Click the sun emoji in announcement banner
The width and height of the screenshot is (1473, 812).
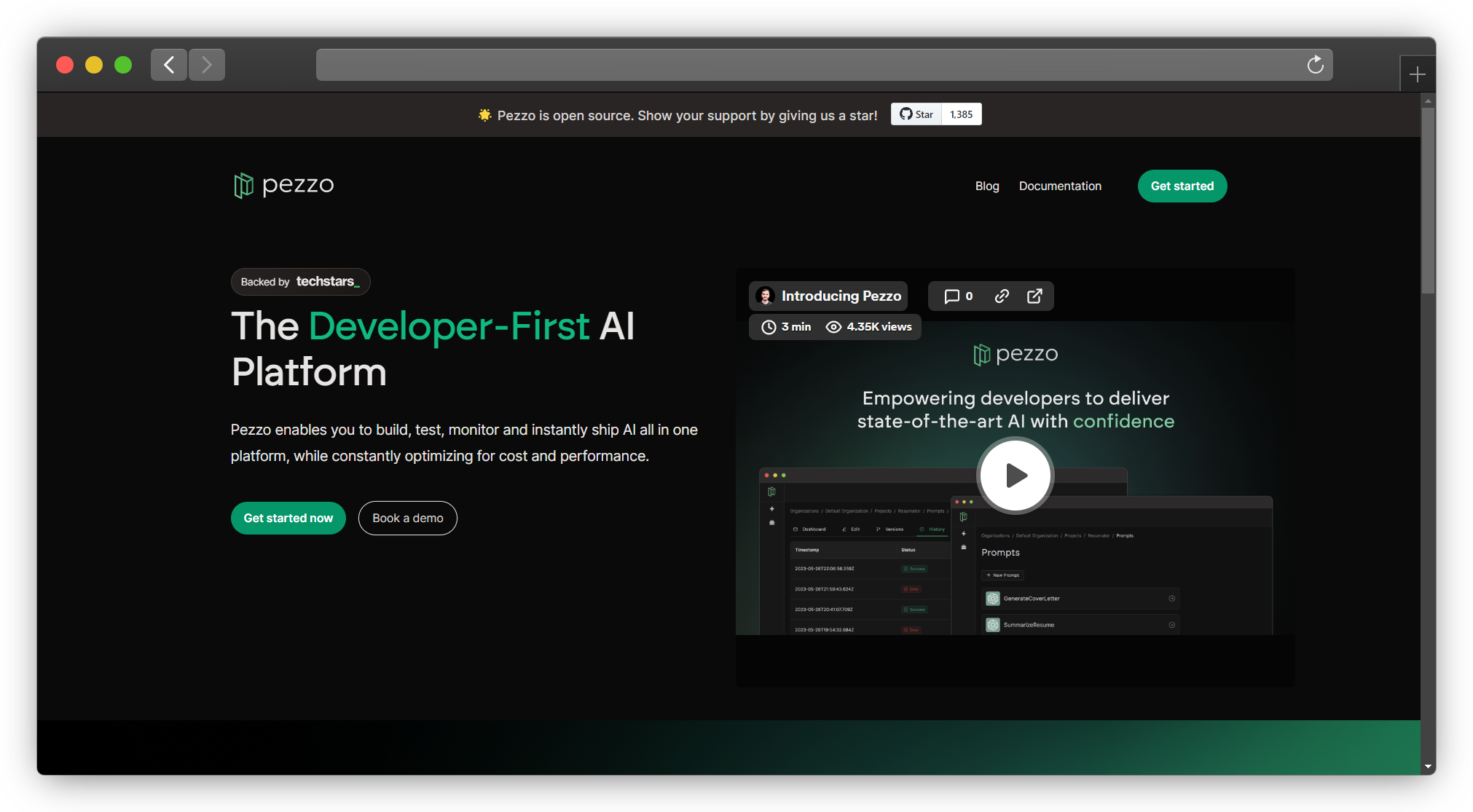coord(484,115)
